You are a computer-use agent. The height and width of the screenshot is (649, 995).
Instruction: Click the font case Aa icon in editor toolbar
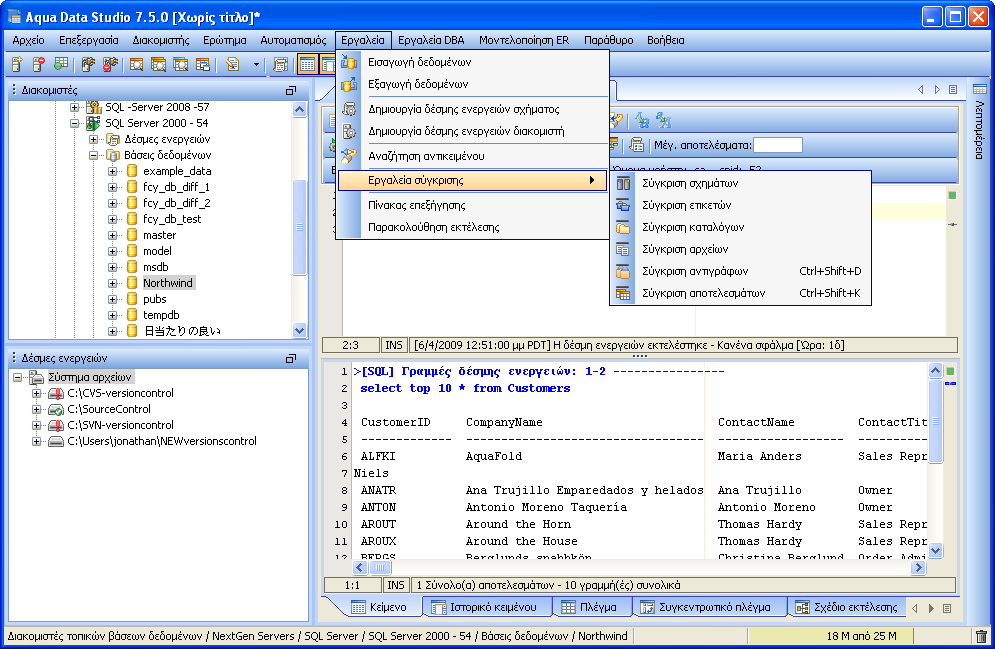tap(642, 119)
